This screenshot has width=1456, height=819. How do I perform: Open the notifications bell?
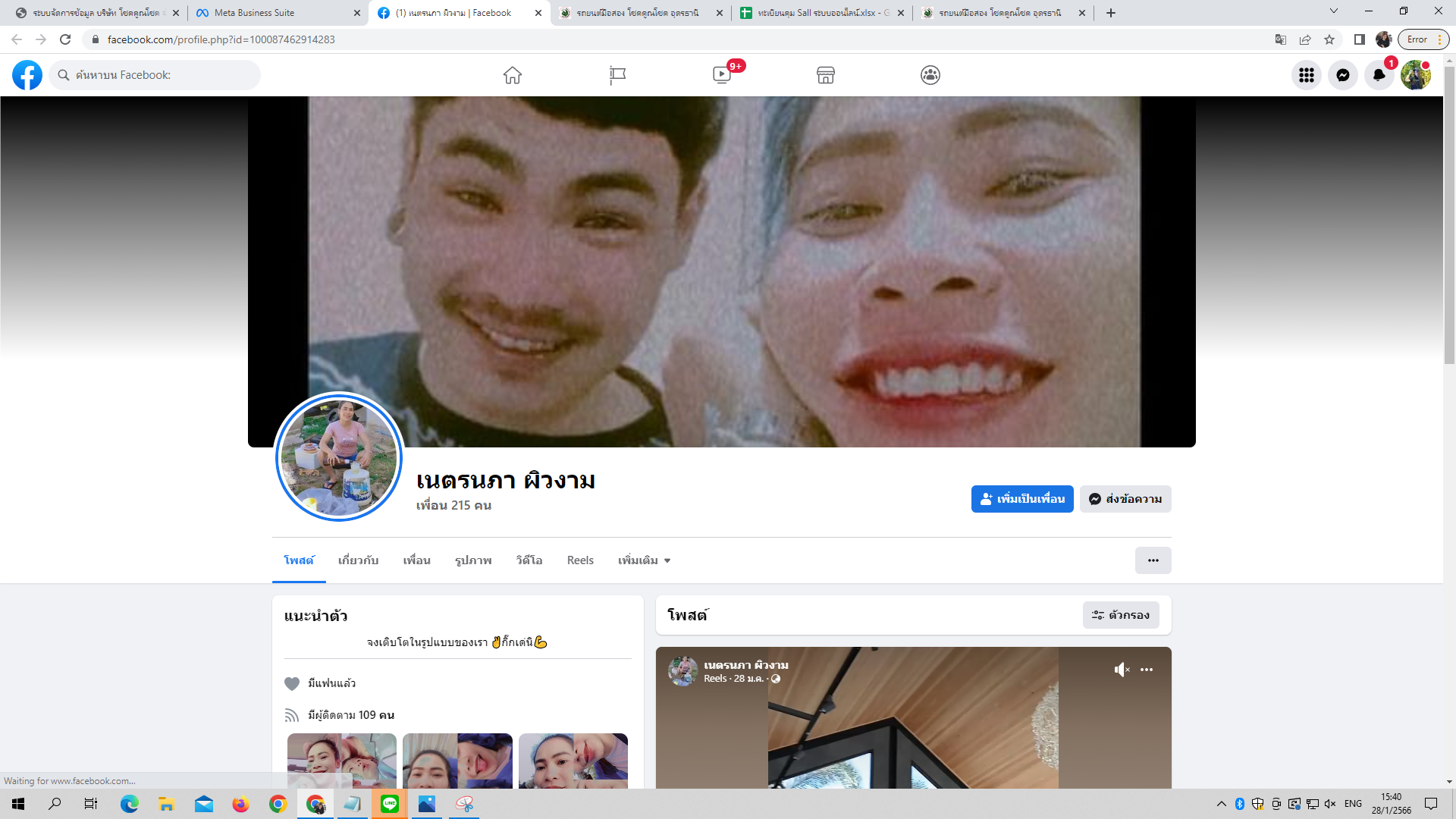point(1379,75)
